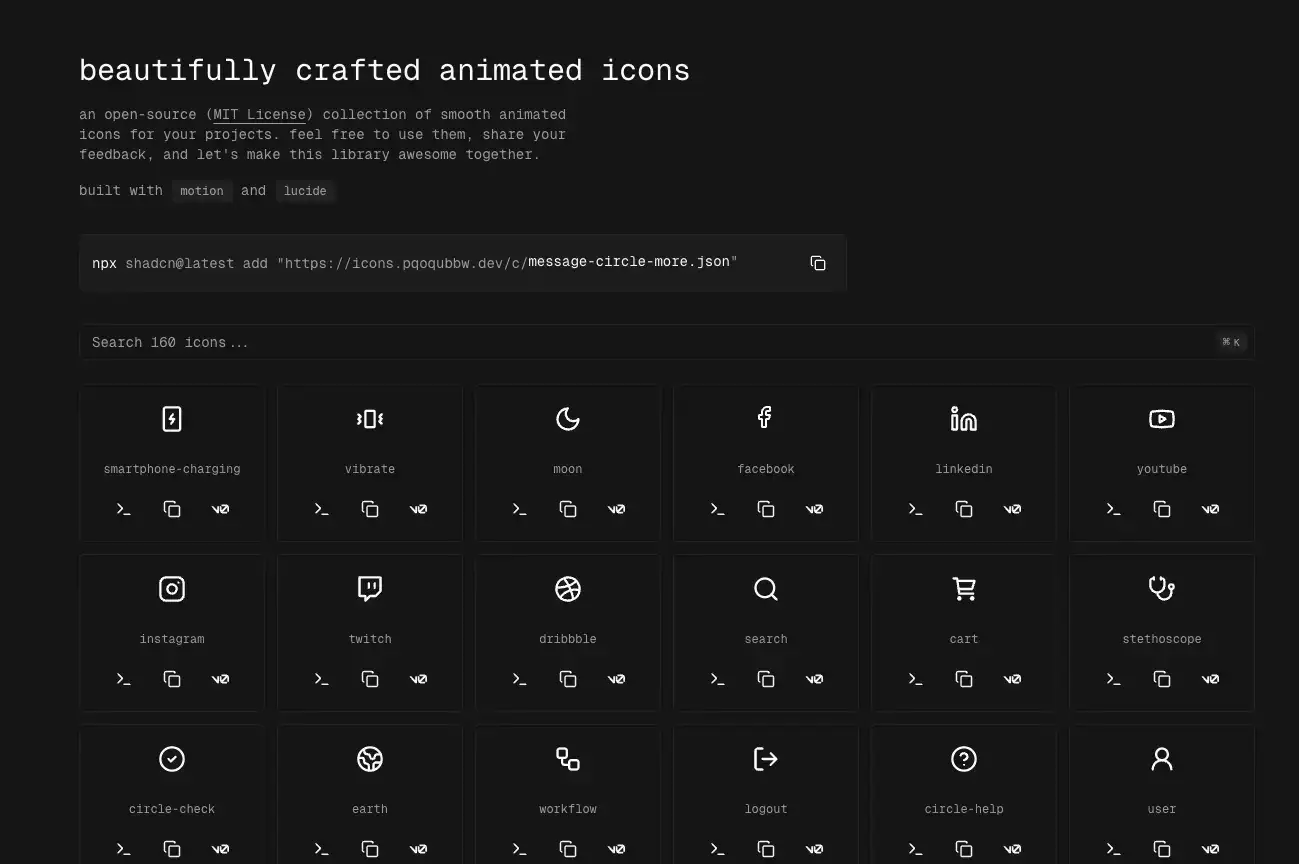This screenshot has width=1299, height=864.
Task: Copy terminal command for dribbble icon
Action: [x=520, y=679]
